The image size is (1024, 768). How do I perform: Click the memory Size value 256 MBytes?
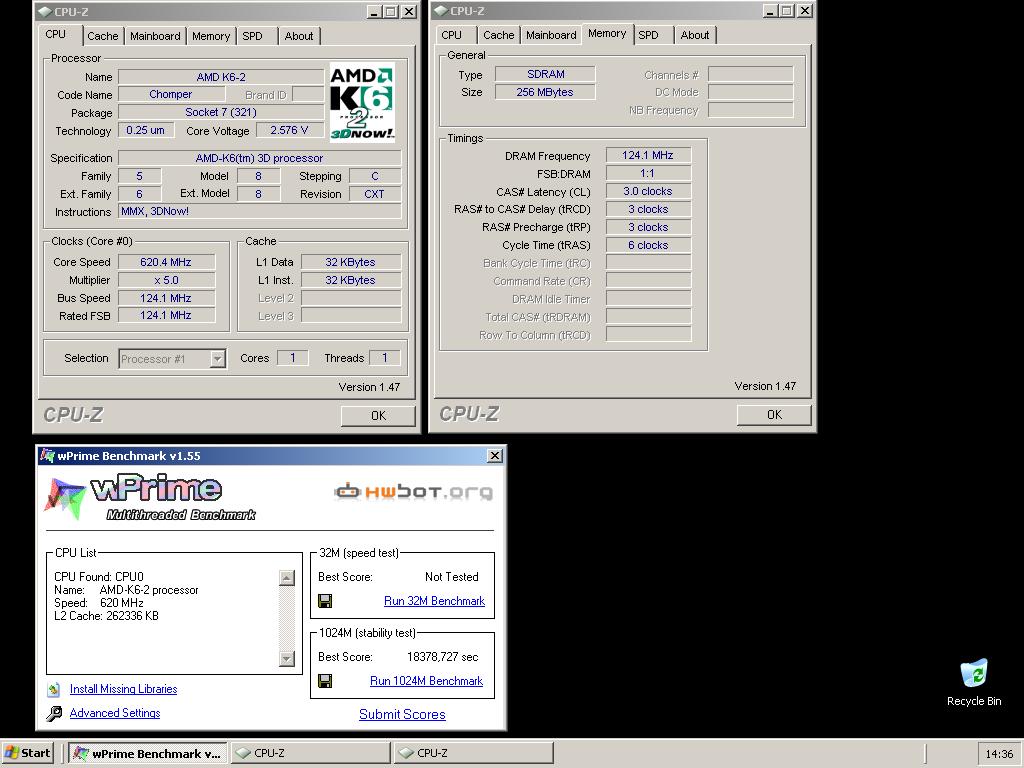click(x=545, y=92)
